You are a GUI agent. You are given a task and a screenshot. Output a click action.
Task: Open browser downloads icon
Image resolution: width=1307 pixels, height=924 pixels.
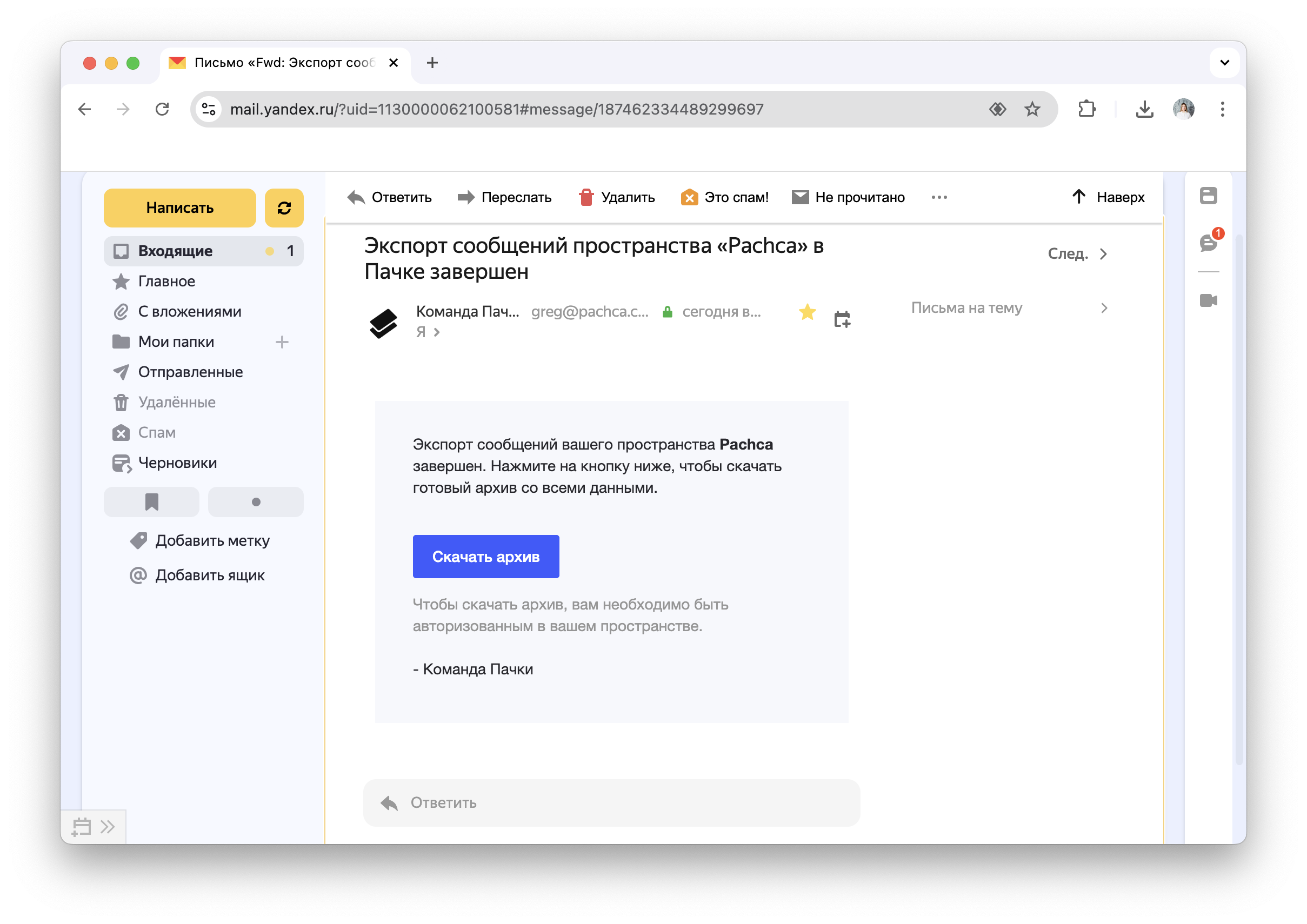point(1144,109)
